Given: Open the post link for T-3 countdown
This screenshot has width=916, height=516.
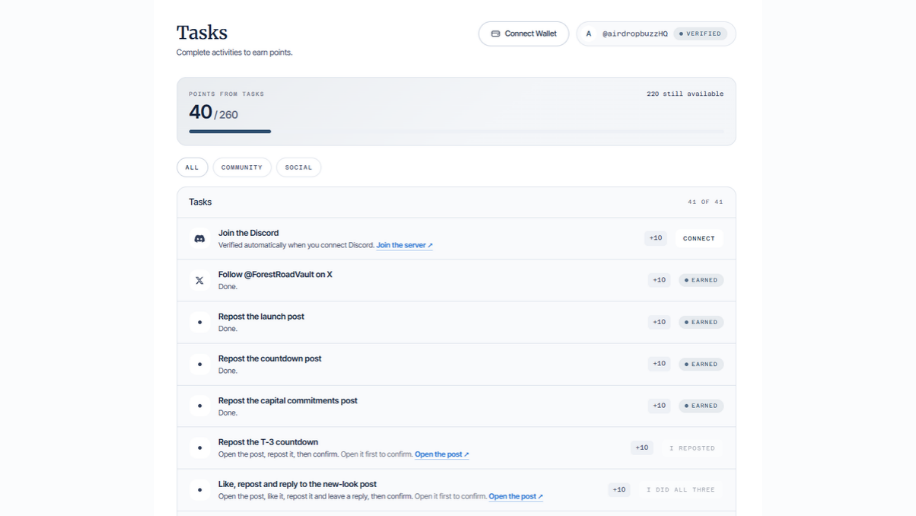Looking at the screenshot, I should pyautogui.click(x=442, y=455).
